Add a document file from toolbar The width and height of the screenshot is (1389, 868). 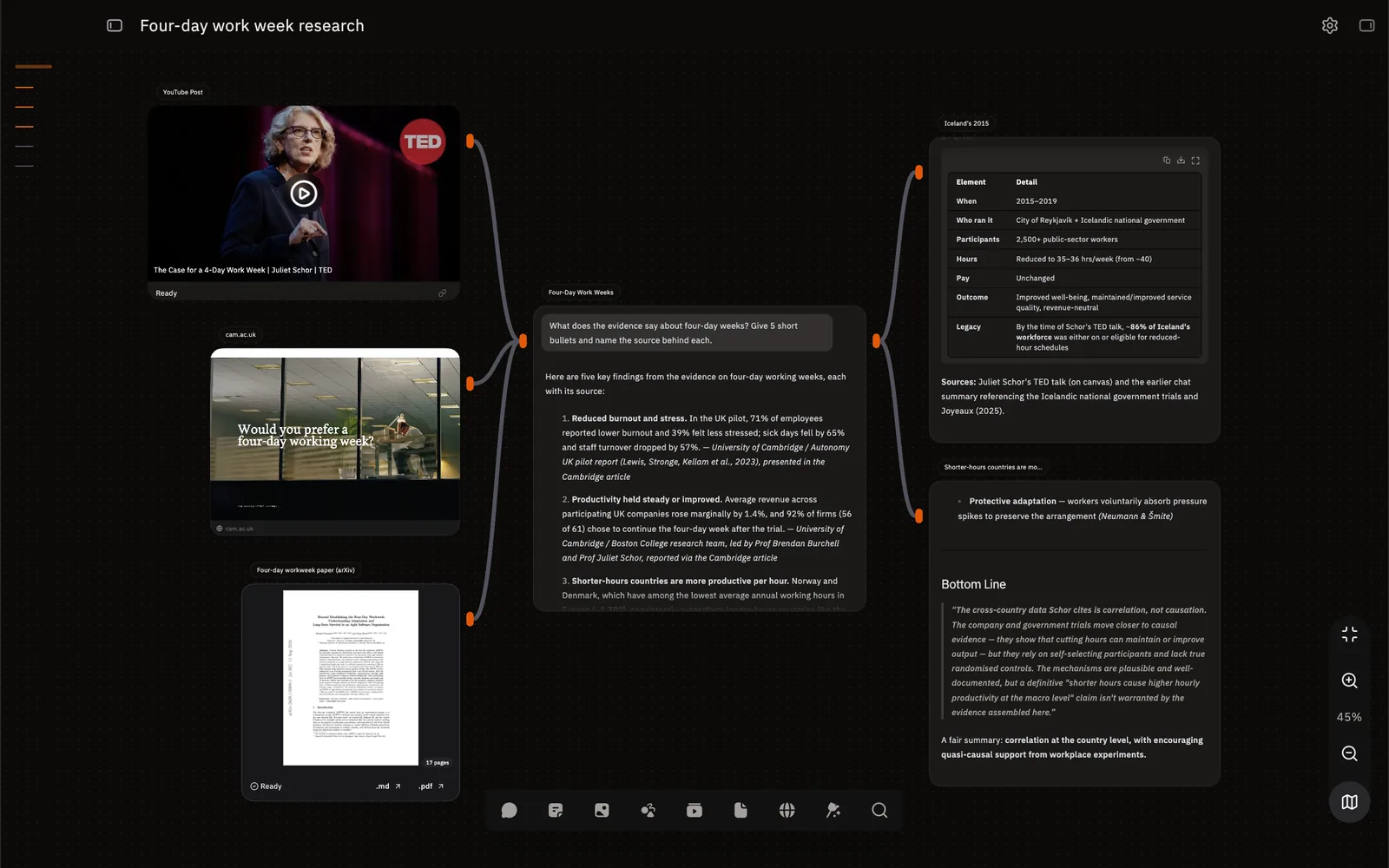pos(741,810)
